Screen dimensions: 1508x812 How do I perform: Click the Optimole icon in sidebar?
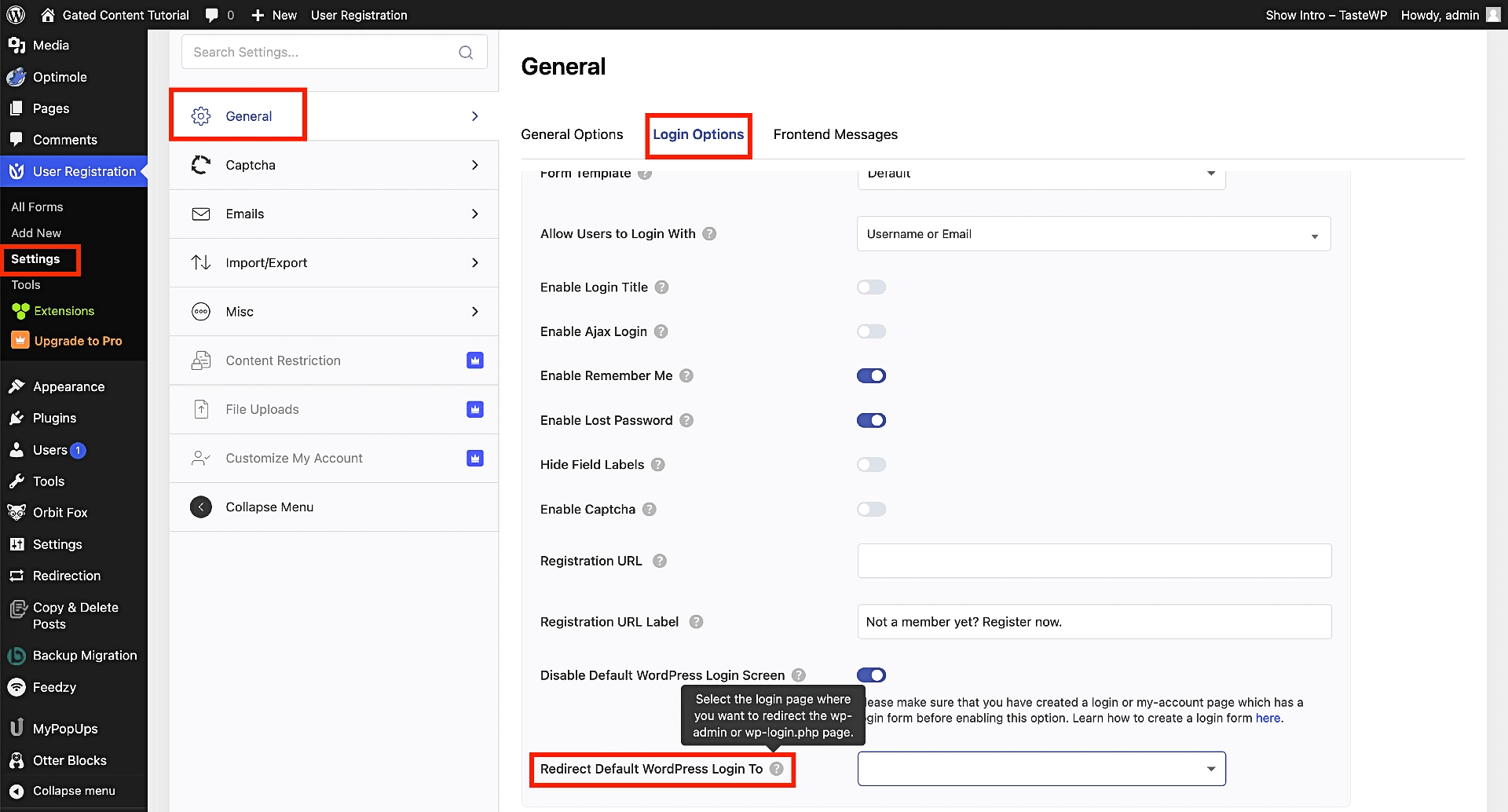click(16, 77)
